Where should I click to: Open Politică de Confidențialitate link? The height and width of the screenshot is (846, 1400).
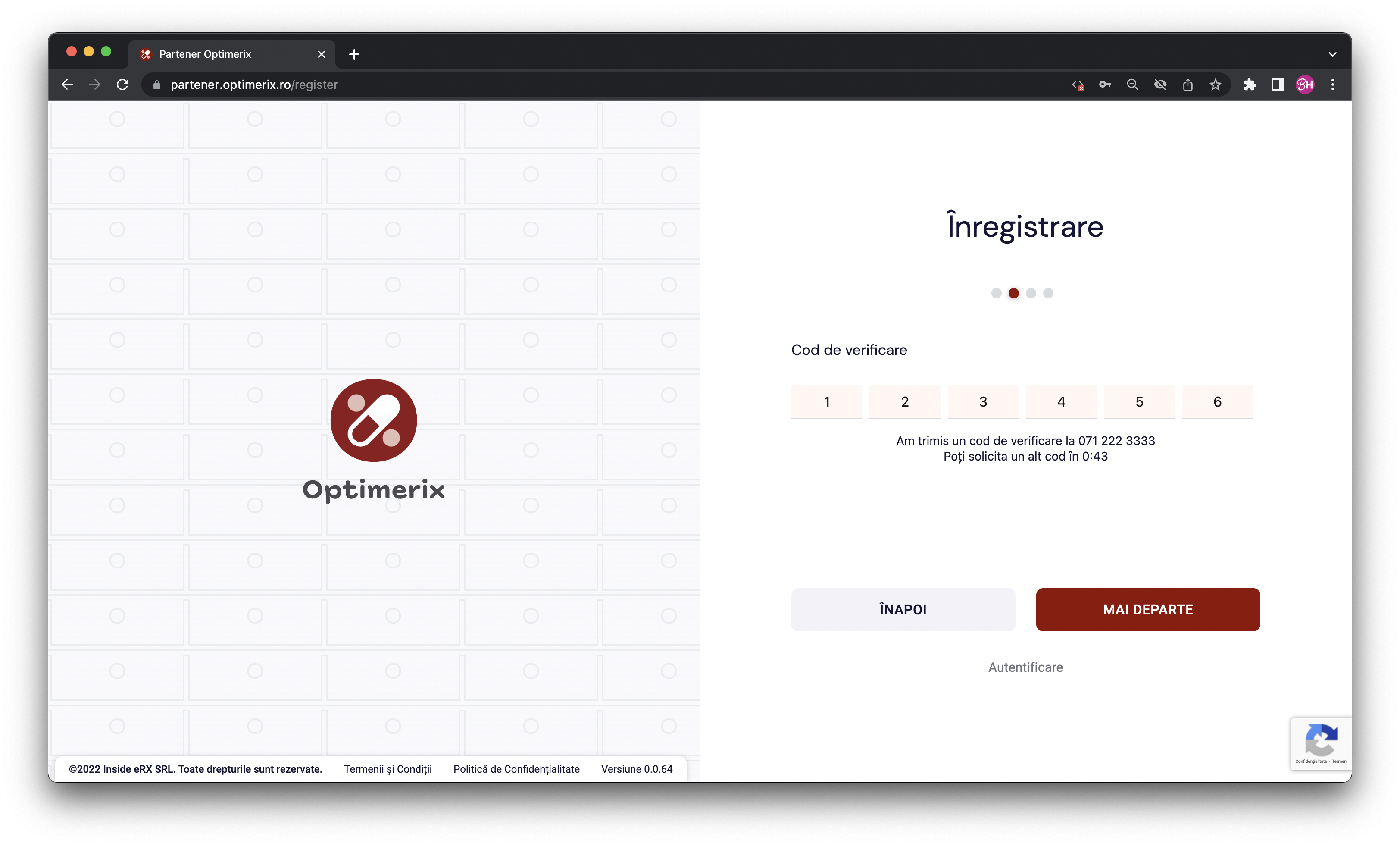coord(516,769)
